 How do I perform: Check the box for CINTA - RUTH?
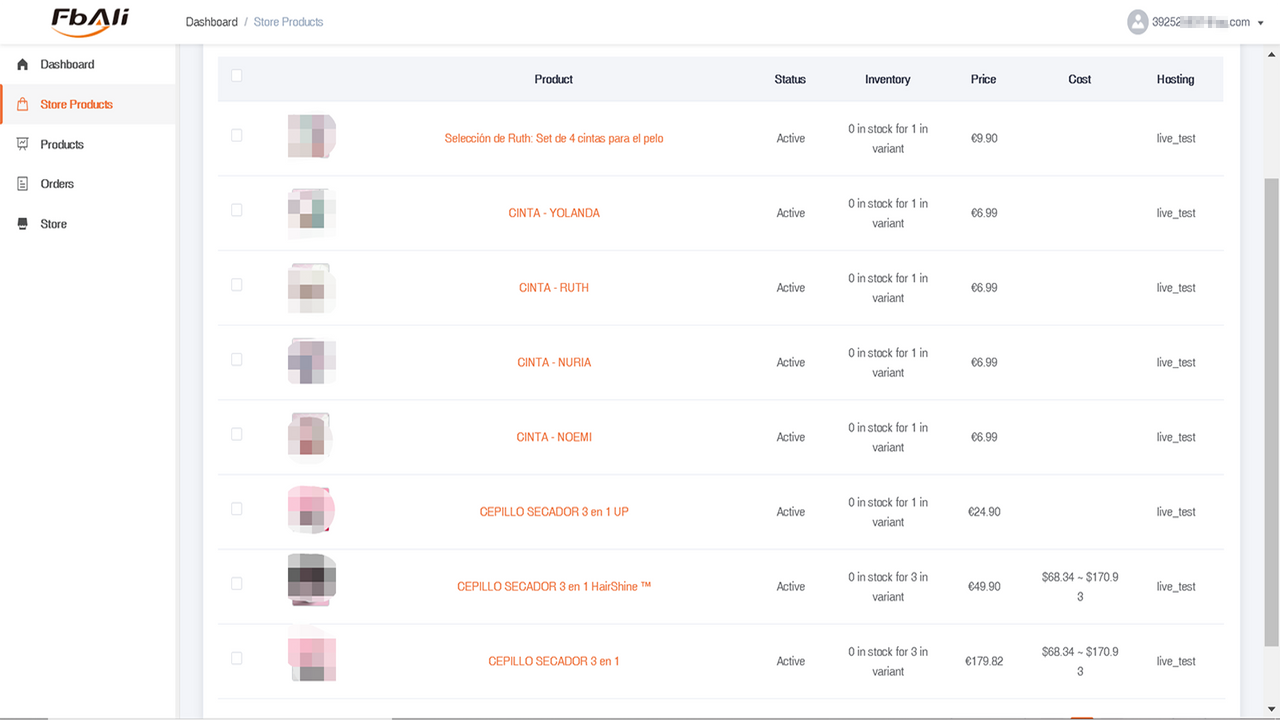(x=237, y=285)
